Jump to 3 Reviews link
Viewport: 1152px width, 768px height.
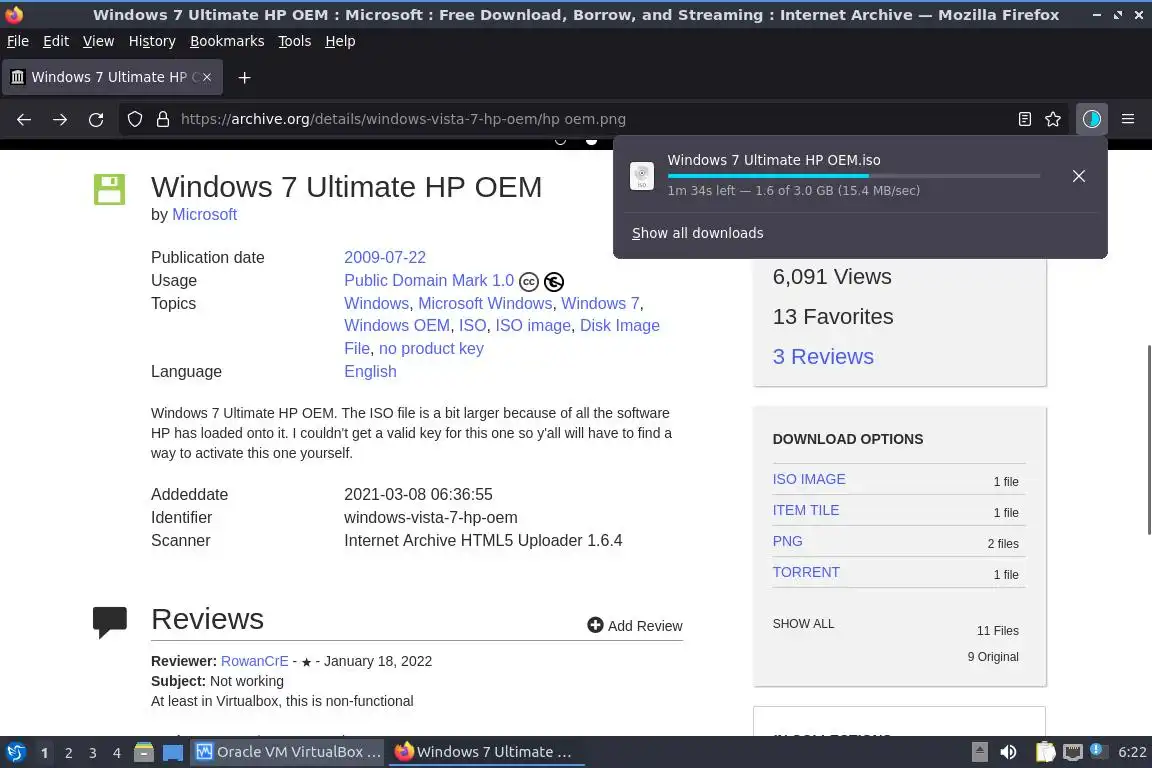pos(823,356)
